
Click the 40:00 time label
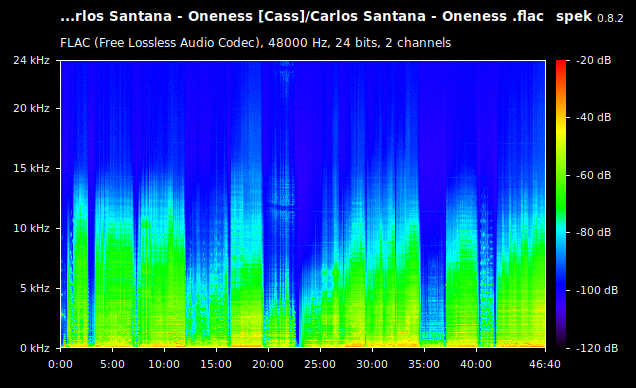(476, 364)
